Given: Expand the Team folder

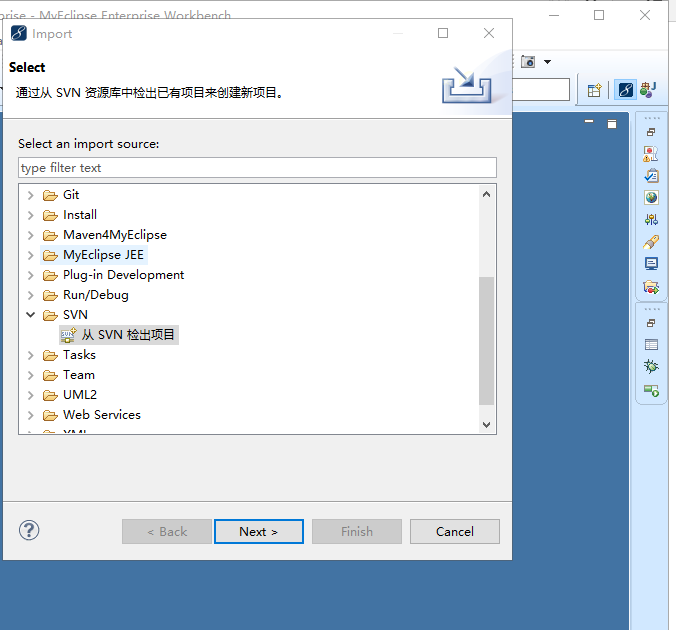Looking at the screenshot, I should pos(30,375).
